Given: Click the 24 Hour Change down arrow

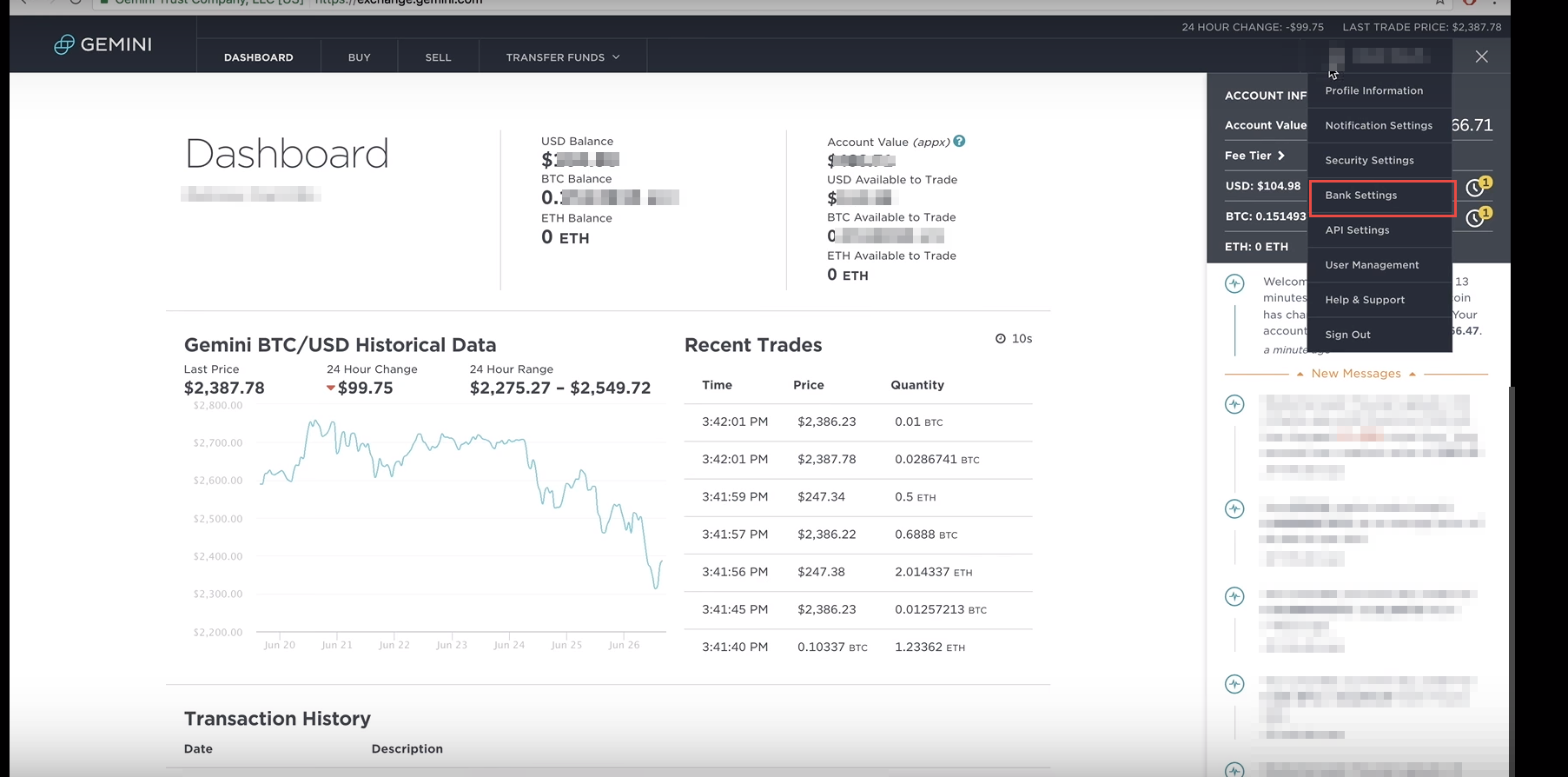Looking at the screenshot, I should tap(331, 388).
